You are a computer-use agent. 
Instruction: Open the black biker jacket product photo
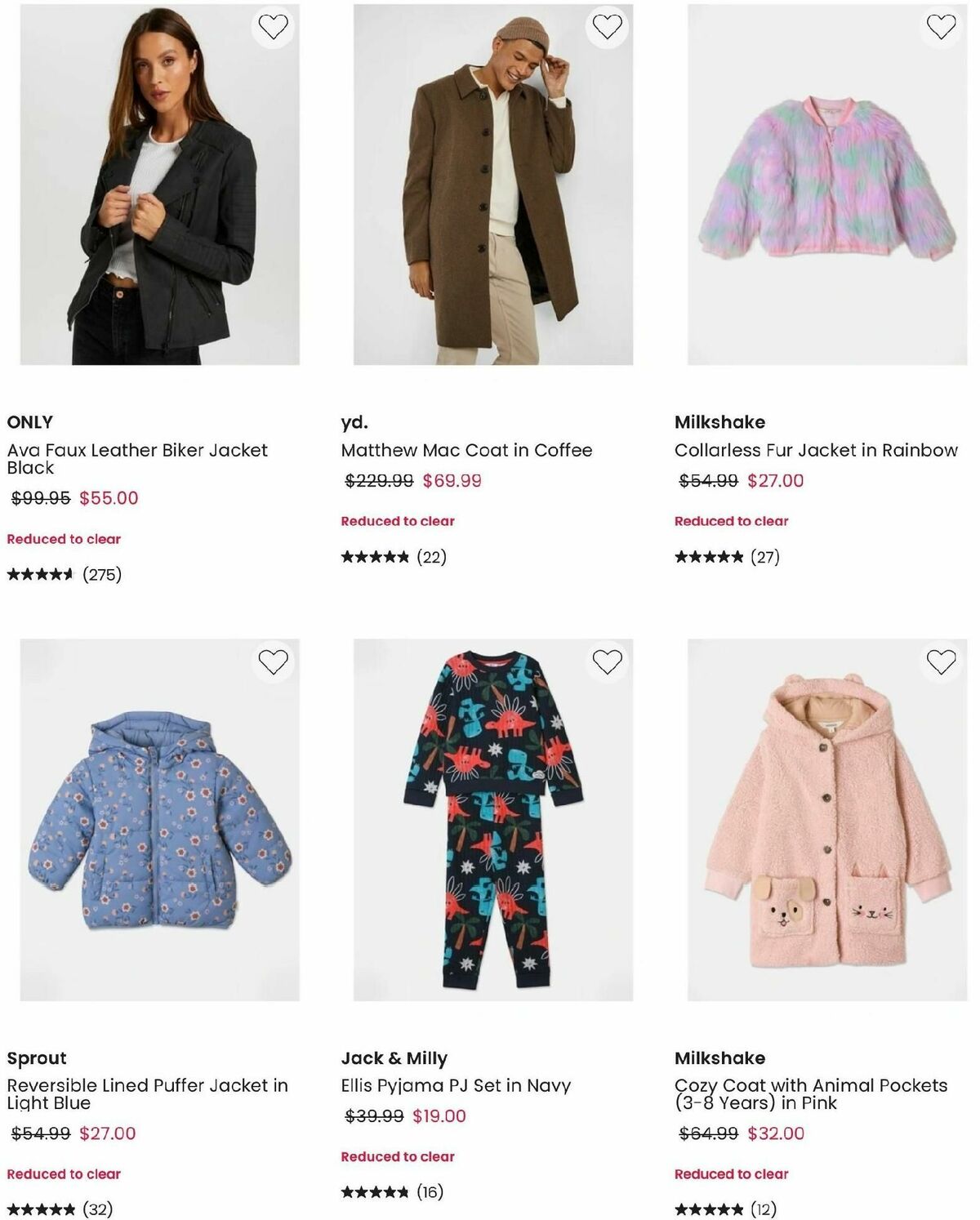(160, 185)
